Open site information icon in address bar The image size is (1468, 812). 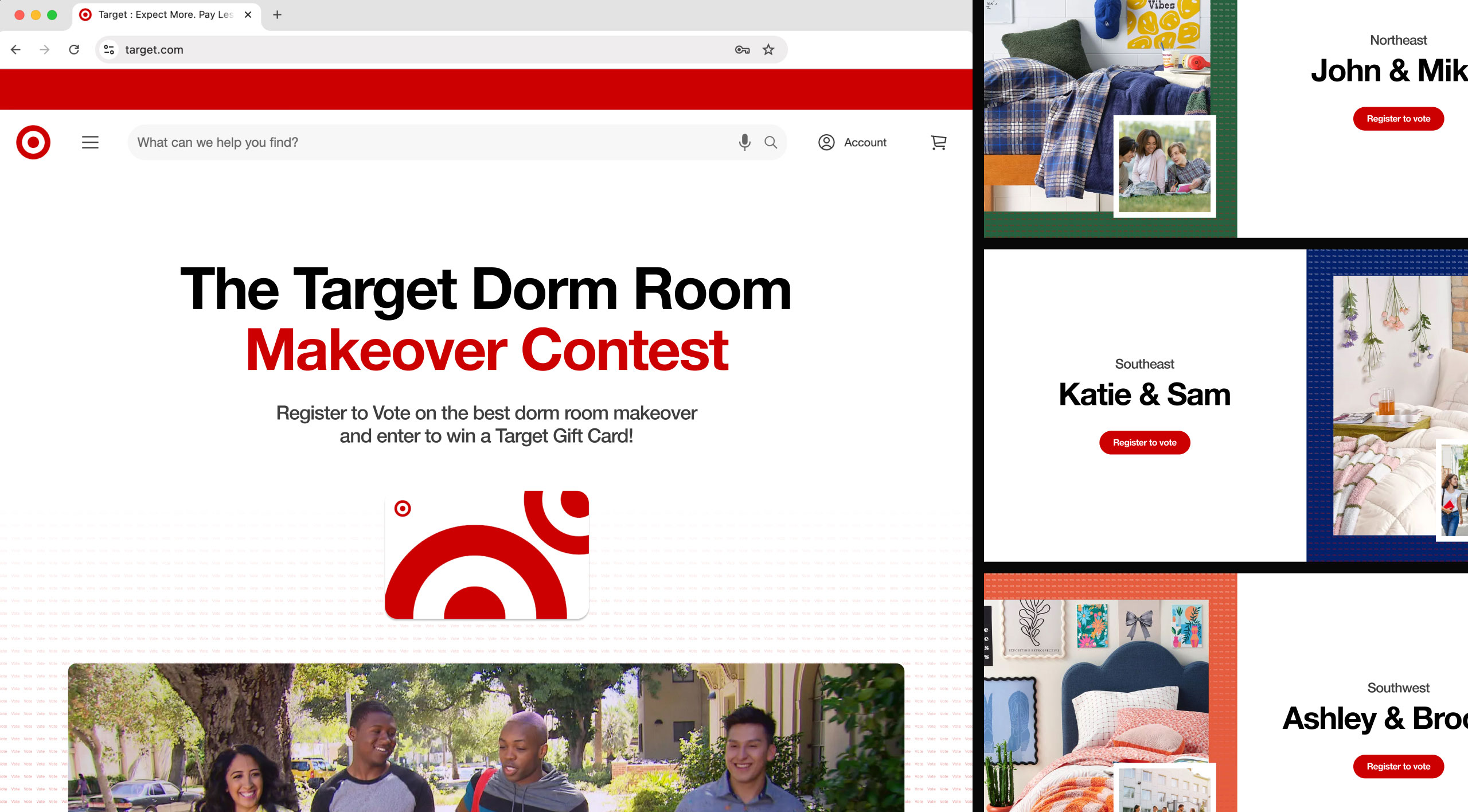pos(109,50)
